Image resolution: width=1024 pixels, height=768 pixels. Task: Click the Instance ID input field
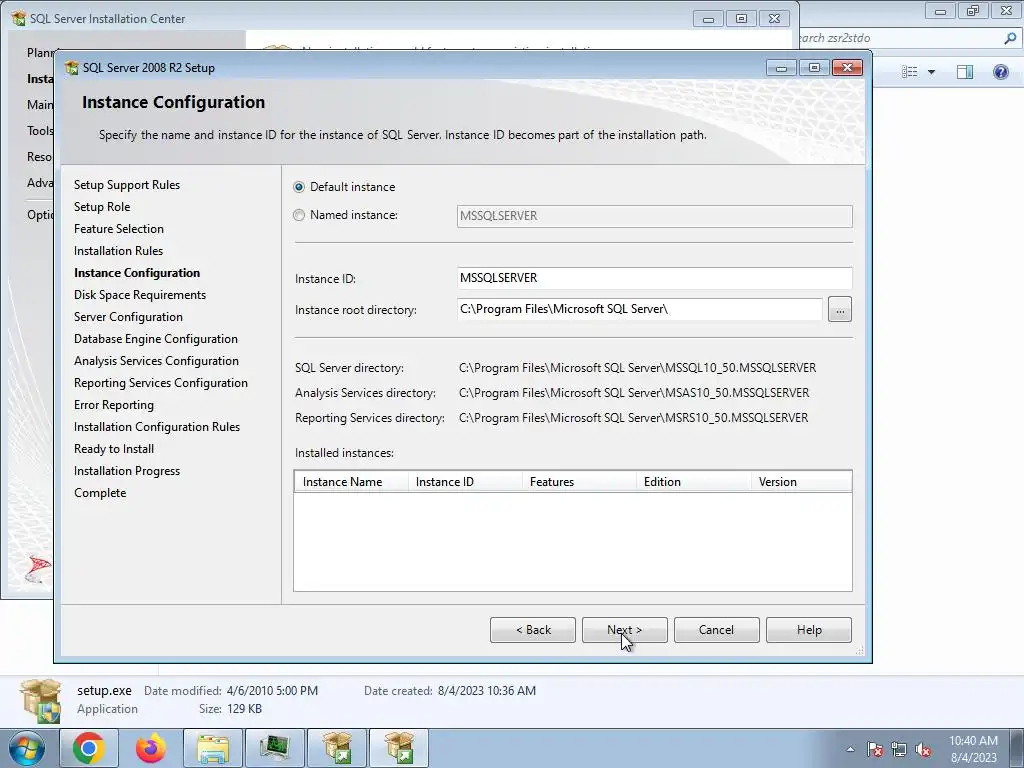tap(654, 278)
